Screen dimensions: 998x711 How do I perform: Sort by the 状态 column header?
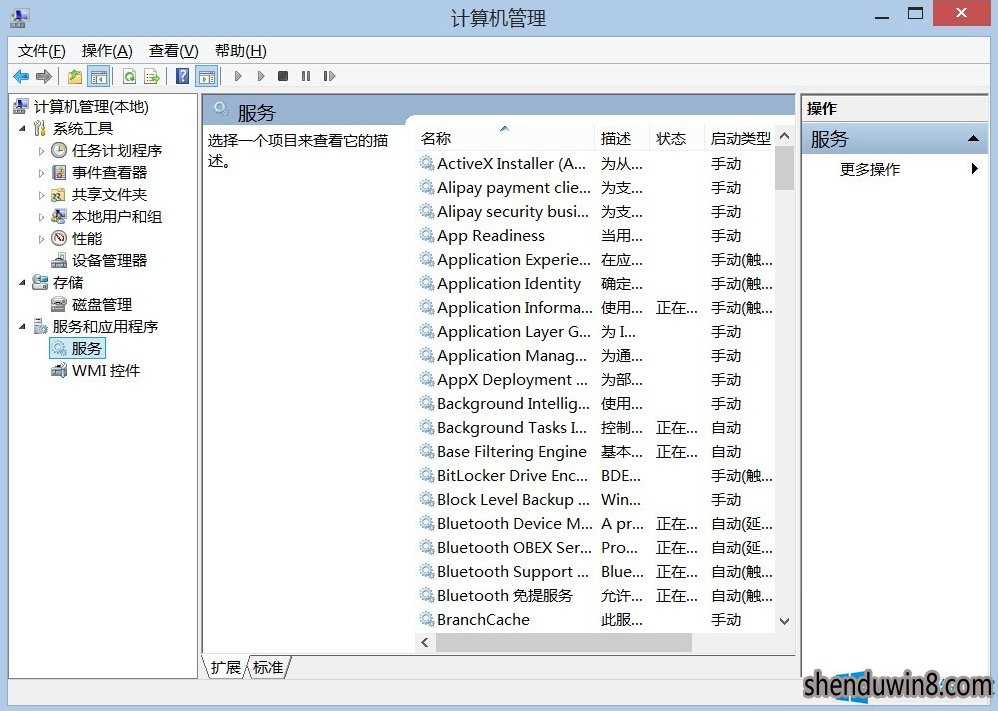point(678,138)
